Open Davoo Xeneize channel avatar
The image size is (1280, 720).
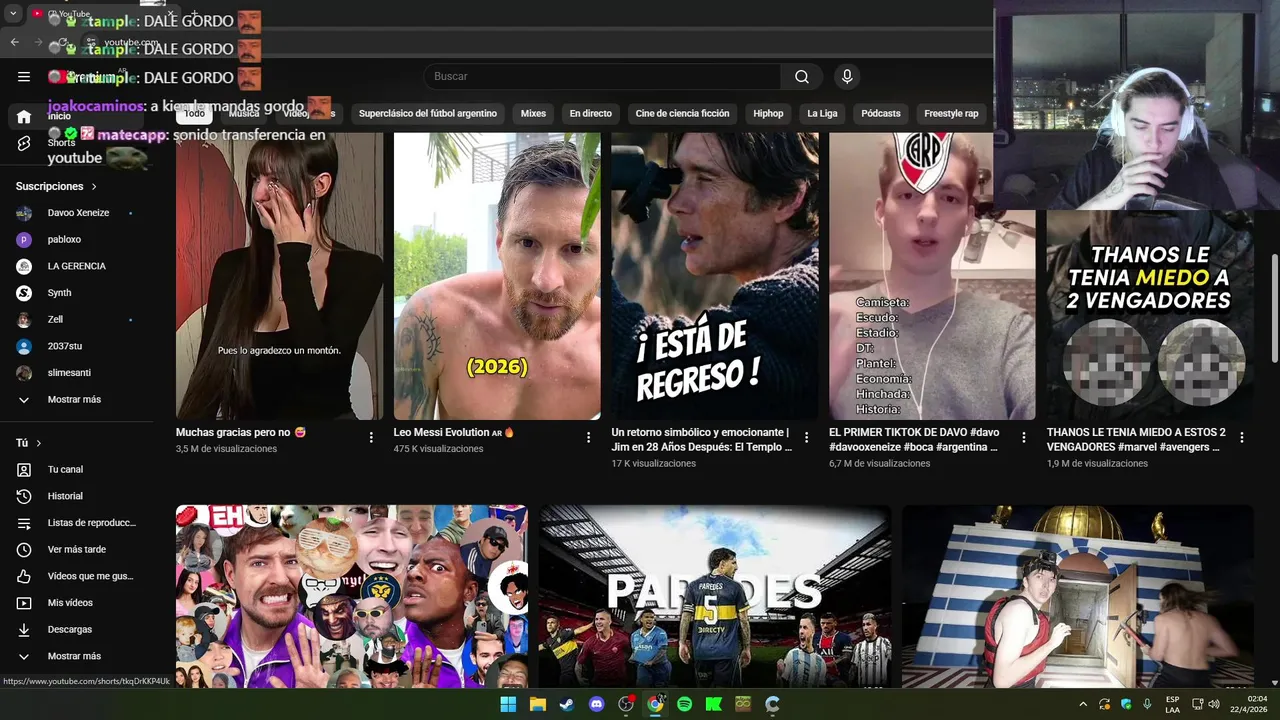click(24, 213)
